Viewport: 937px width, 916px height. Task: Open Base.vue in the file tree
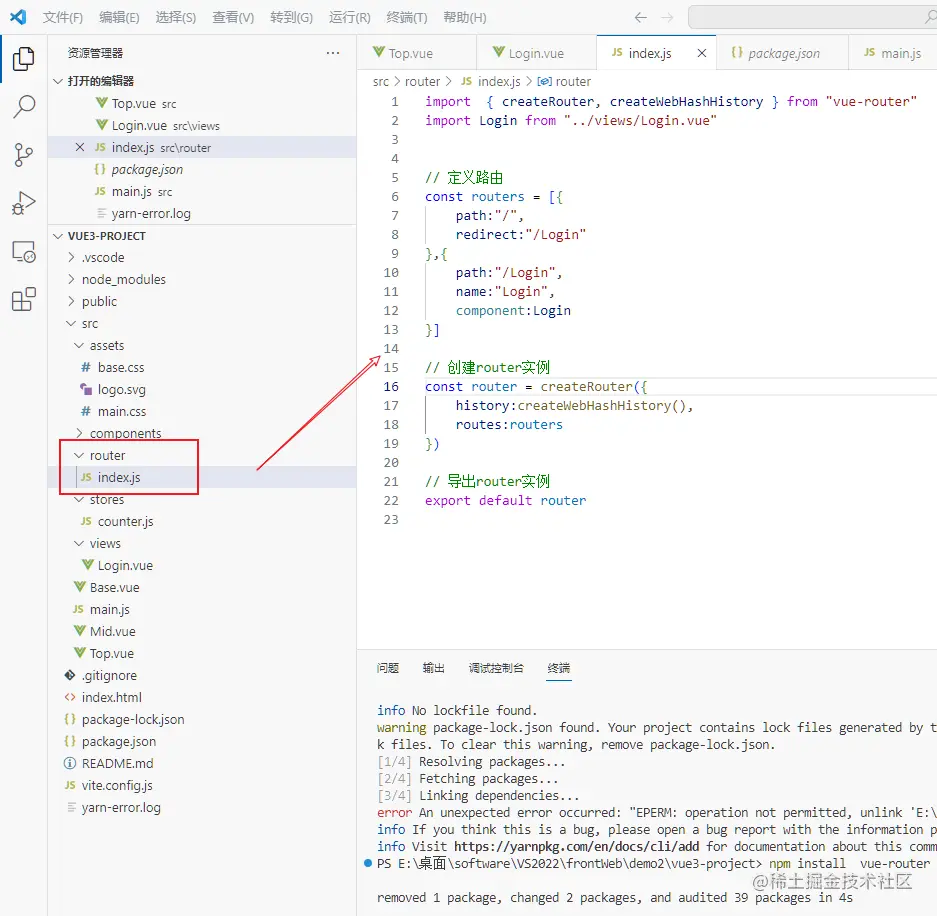[202, 587]
